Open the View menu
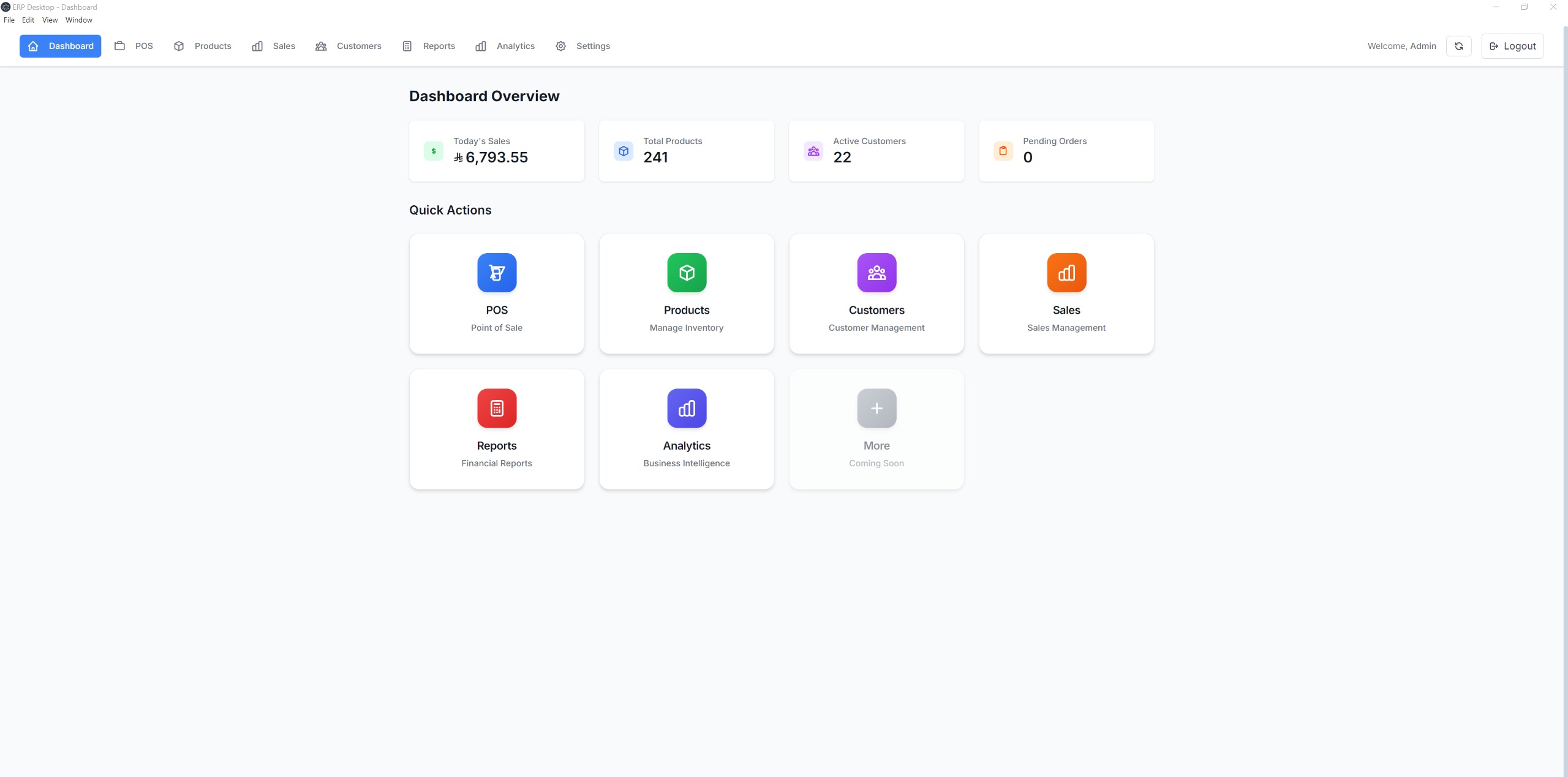 [50, 20]
